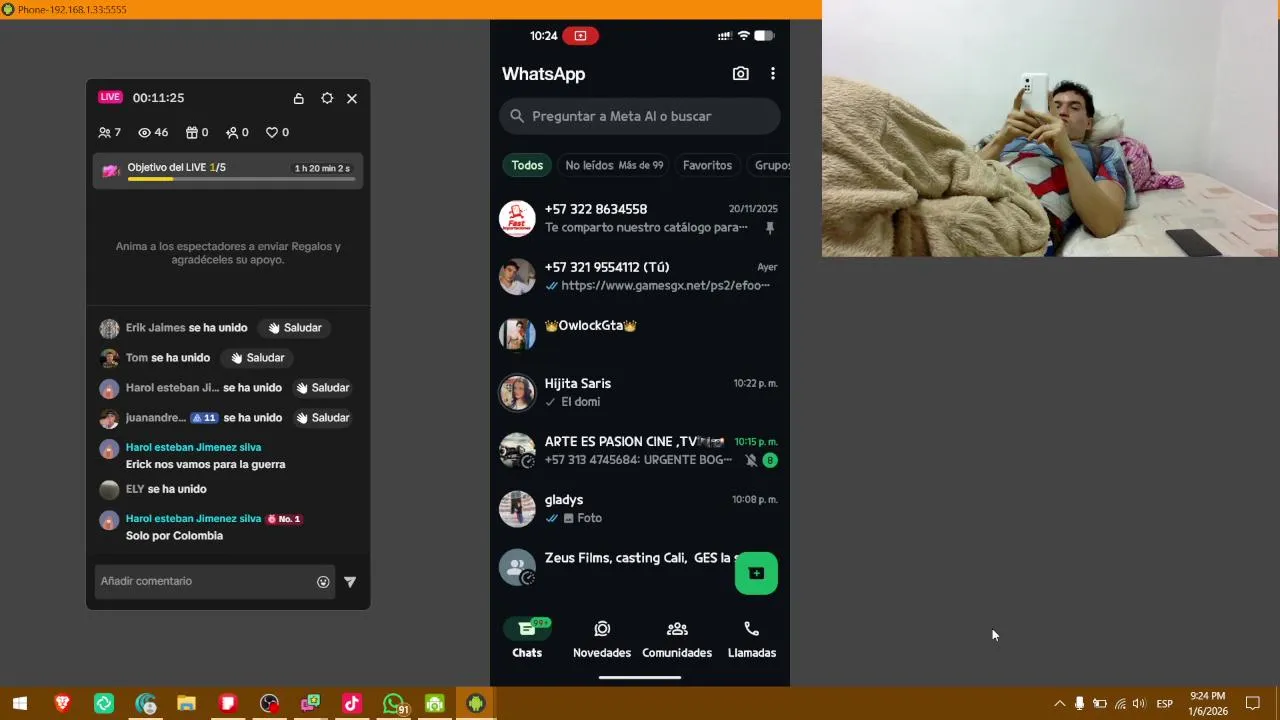Click the red screen-recording indicator in phone status bar

pos(580,36)
